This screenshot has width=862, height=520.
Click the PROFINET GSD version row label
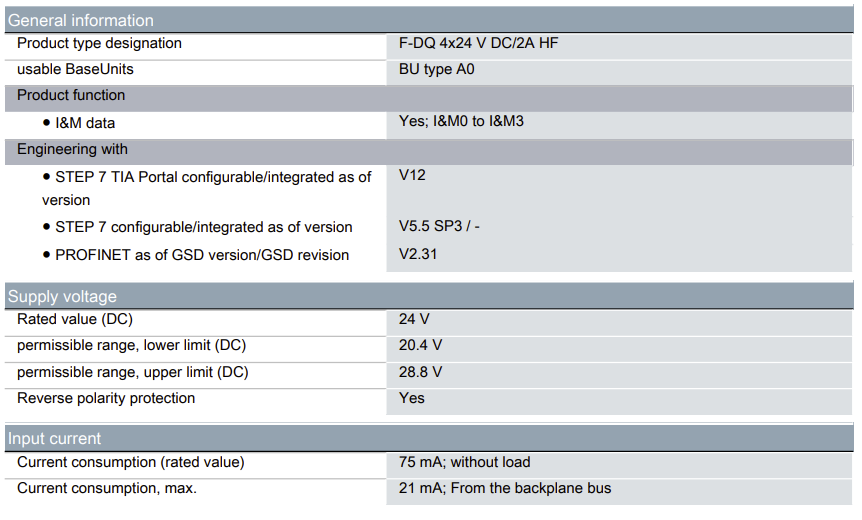coord(202,255)
